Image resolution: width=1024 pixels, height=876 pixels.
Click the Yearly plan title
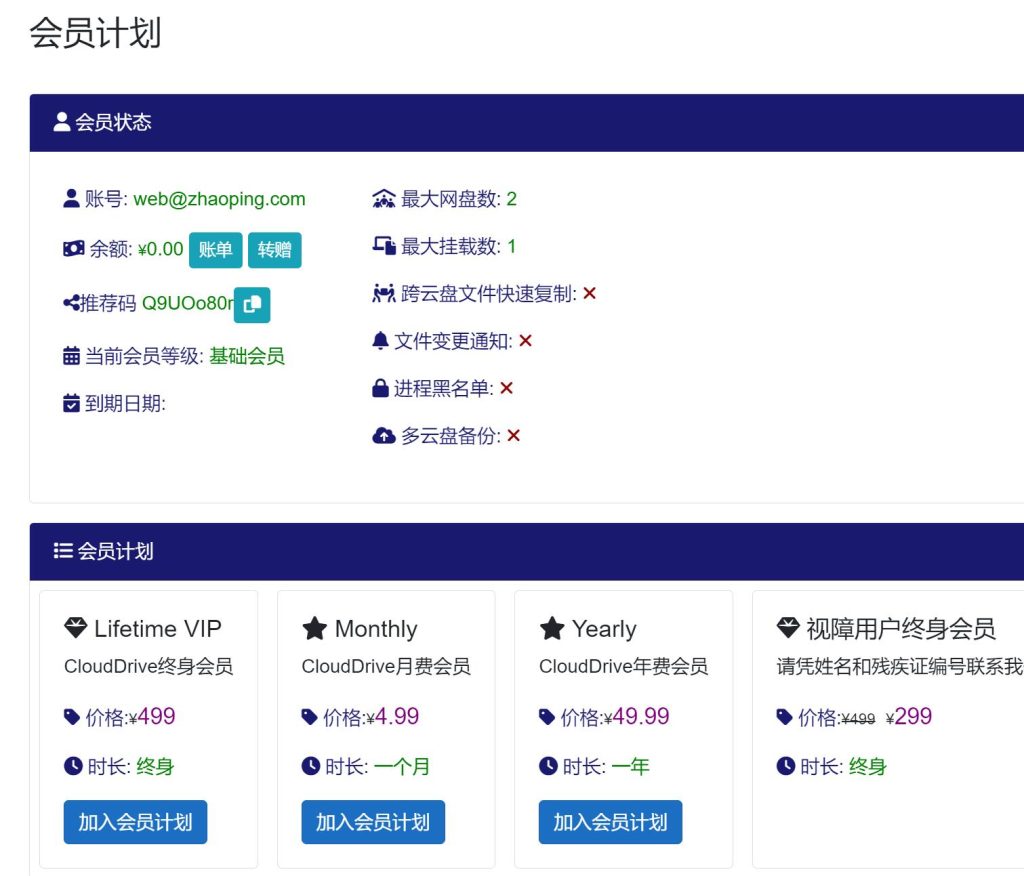(x=605, y=628)
